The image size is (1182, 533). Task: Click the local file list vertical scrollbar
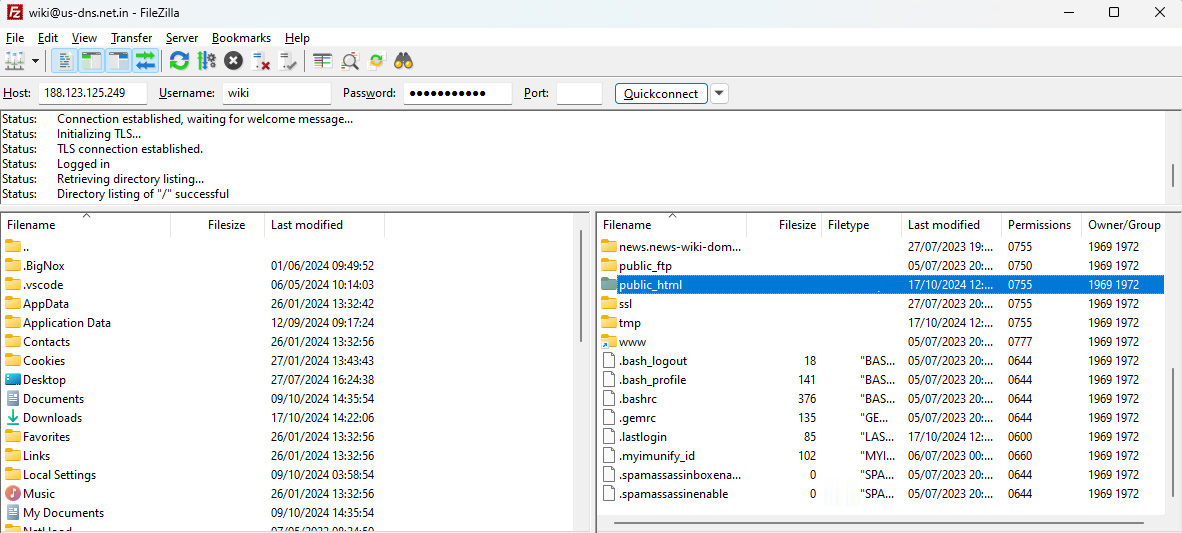click(581, 286)
